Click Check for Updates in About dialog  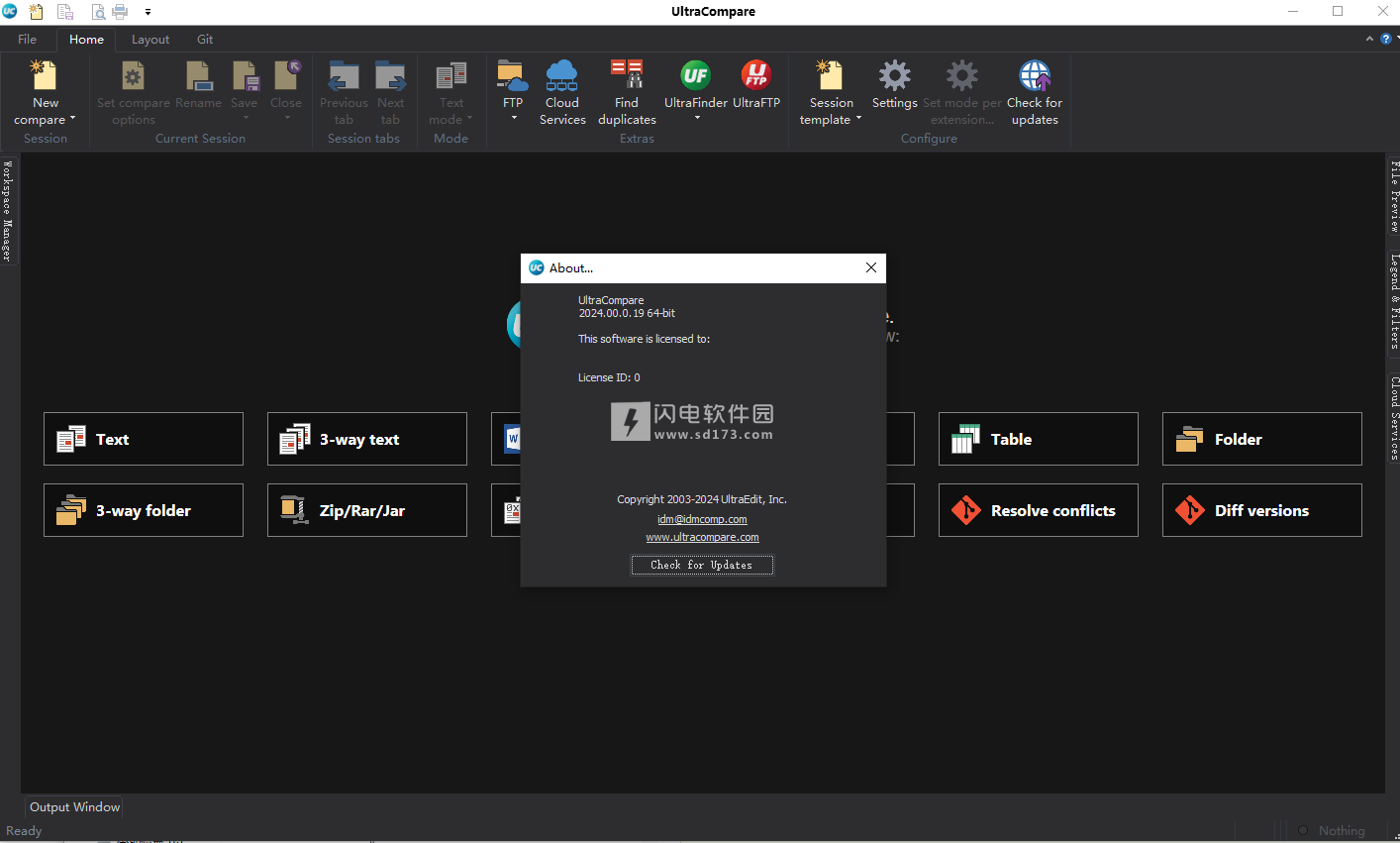(x=702, y=565)
